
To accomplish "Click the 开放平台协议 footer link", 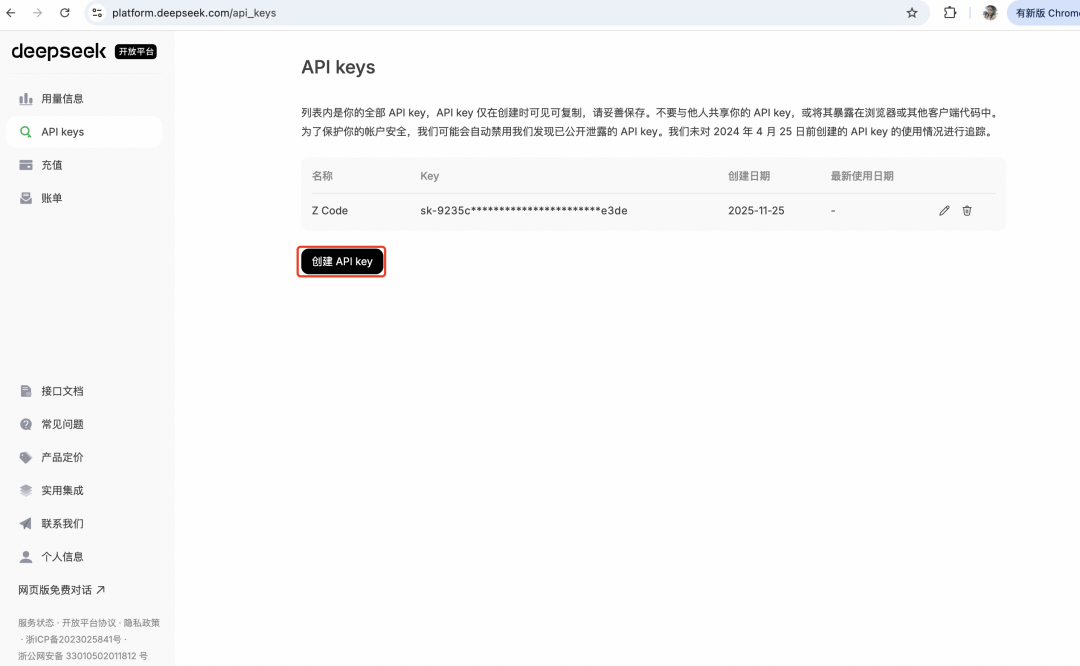I will (x=89, y=623).
